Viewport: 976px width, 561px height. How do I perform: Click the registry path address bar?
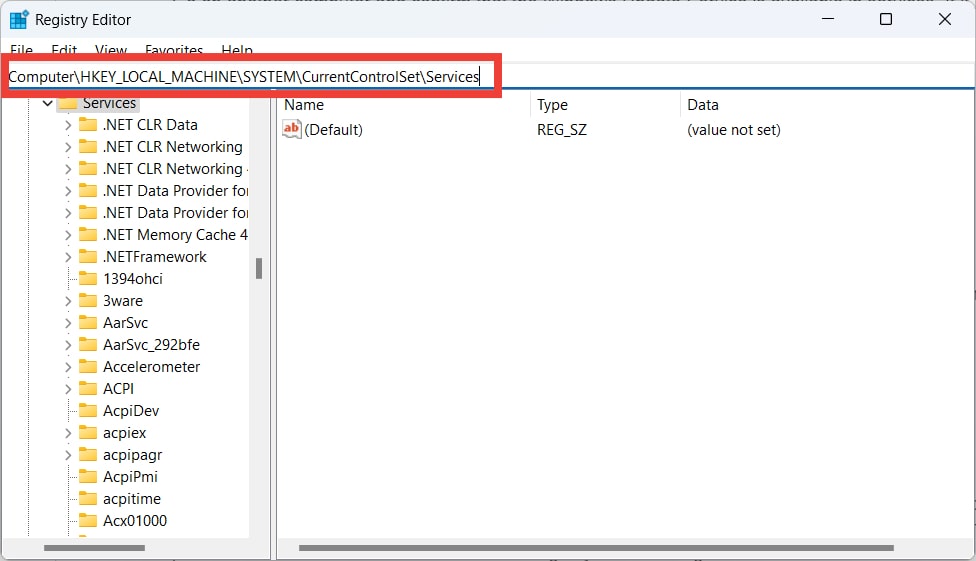pyautogui.click(x=489, y=77)
